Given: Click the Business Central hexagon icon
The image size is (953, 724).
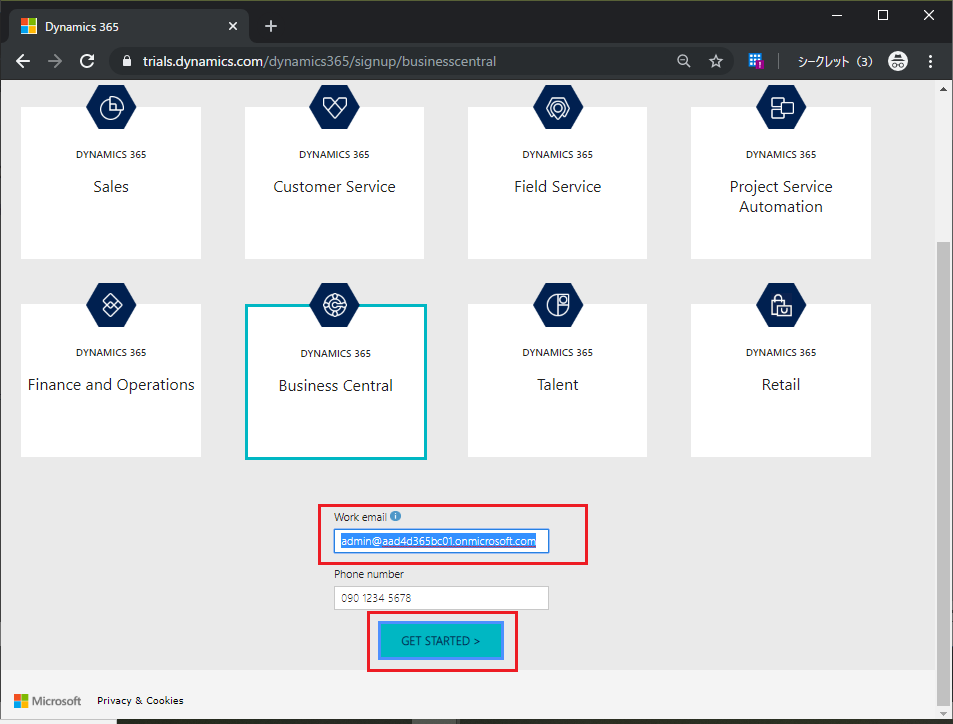Looking at the screenshot, I should tap(334, 305).
